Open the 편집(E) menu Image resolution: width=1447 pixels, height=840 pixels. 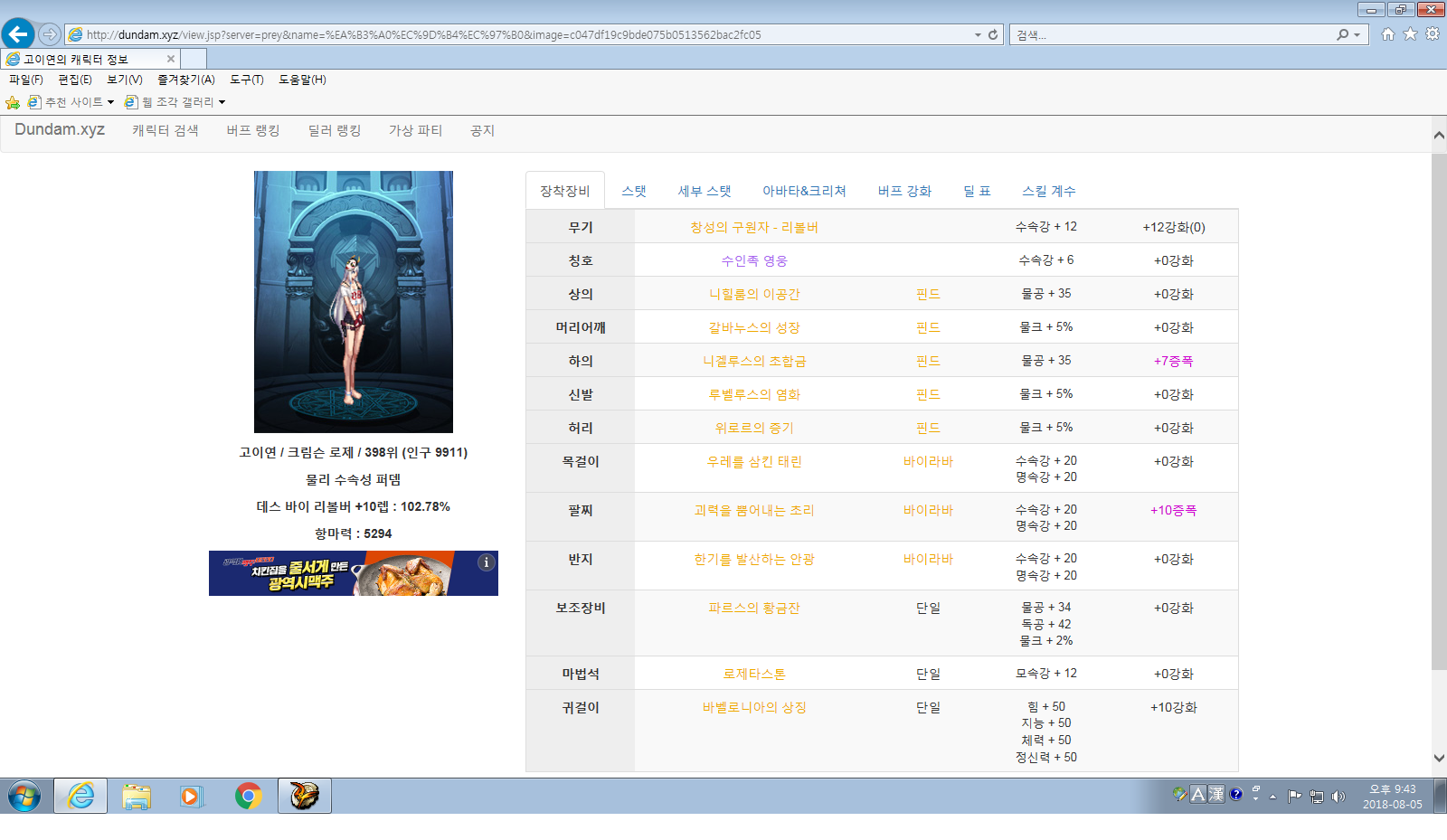[75, 80]
